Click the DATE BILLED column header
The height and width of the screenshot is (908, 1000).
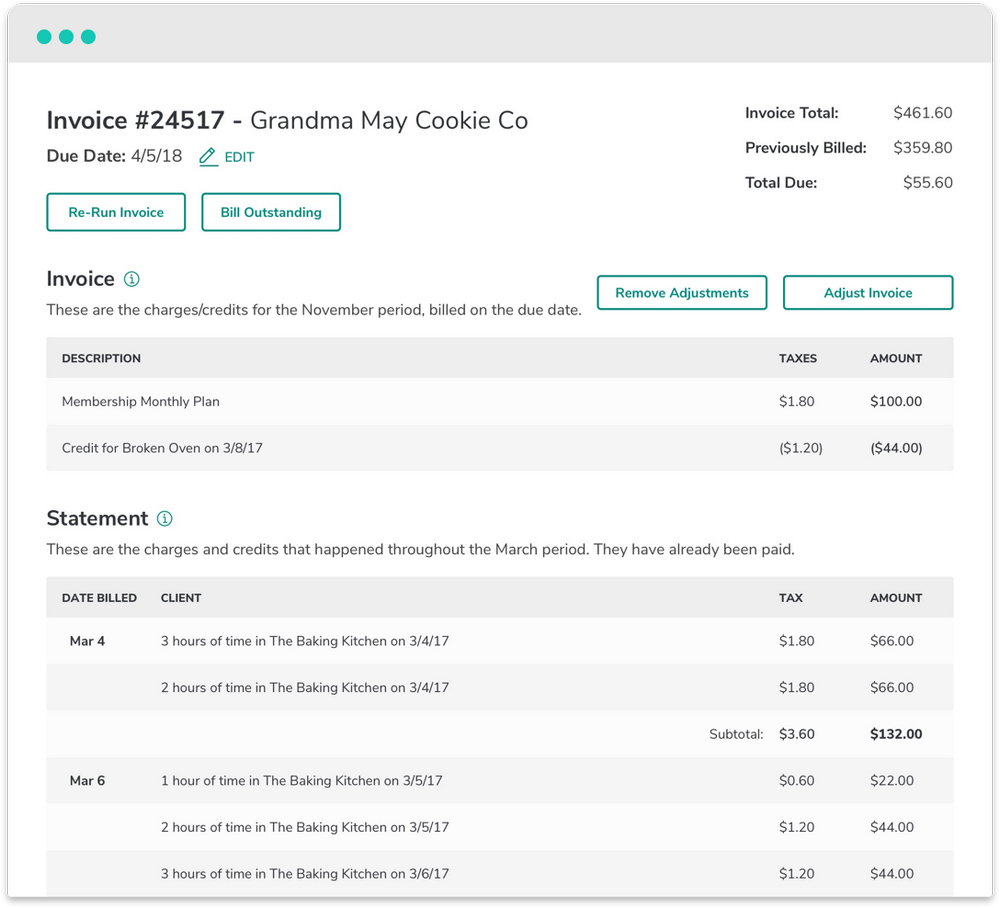click(99, 598)
